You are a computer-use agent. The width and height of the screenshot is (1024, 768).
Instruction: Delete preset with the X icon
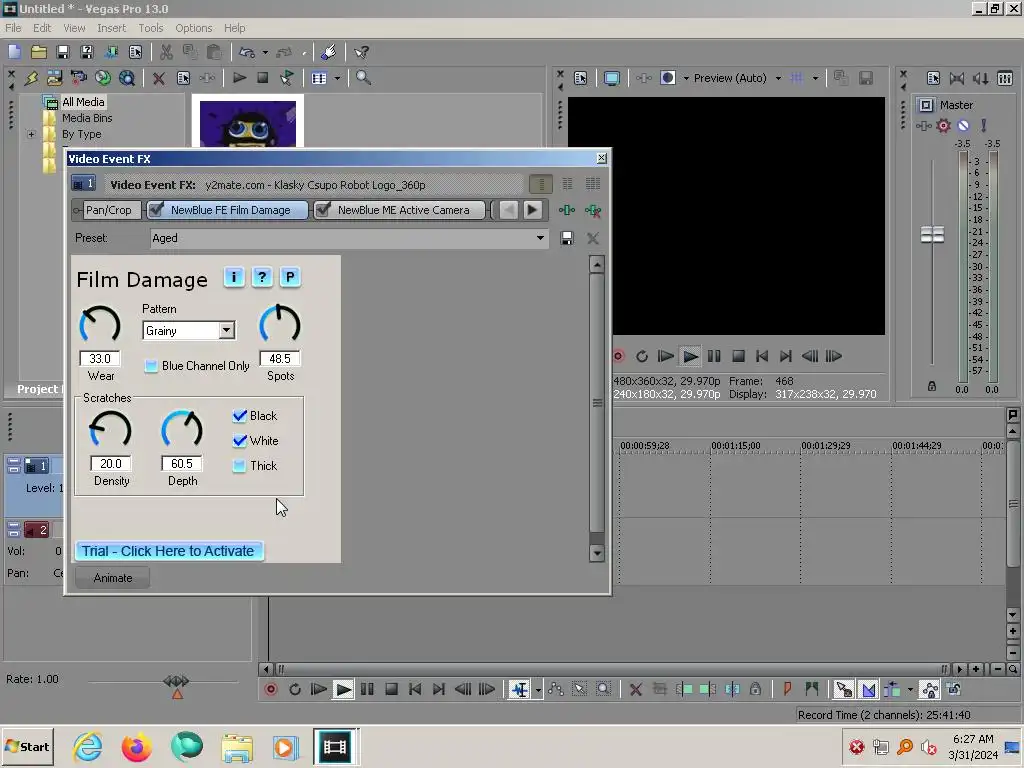click(x=593, y=238)
